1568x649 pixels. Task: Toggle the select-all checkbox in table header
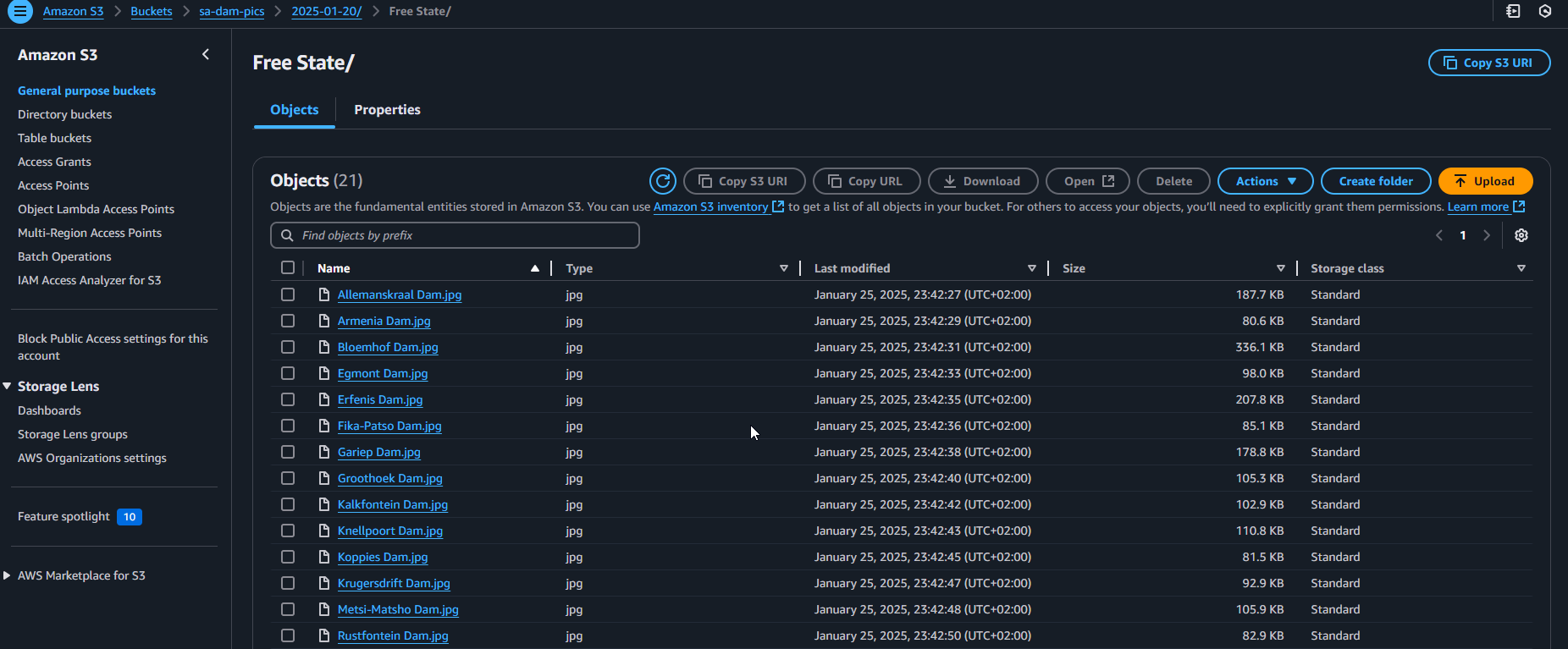point(288,267)
